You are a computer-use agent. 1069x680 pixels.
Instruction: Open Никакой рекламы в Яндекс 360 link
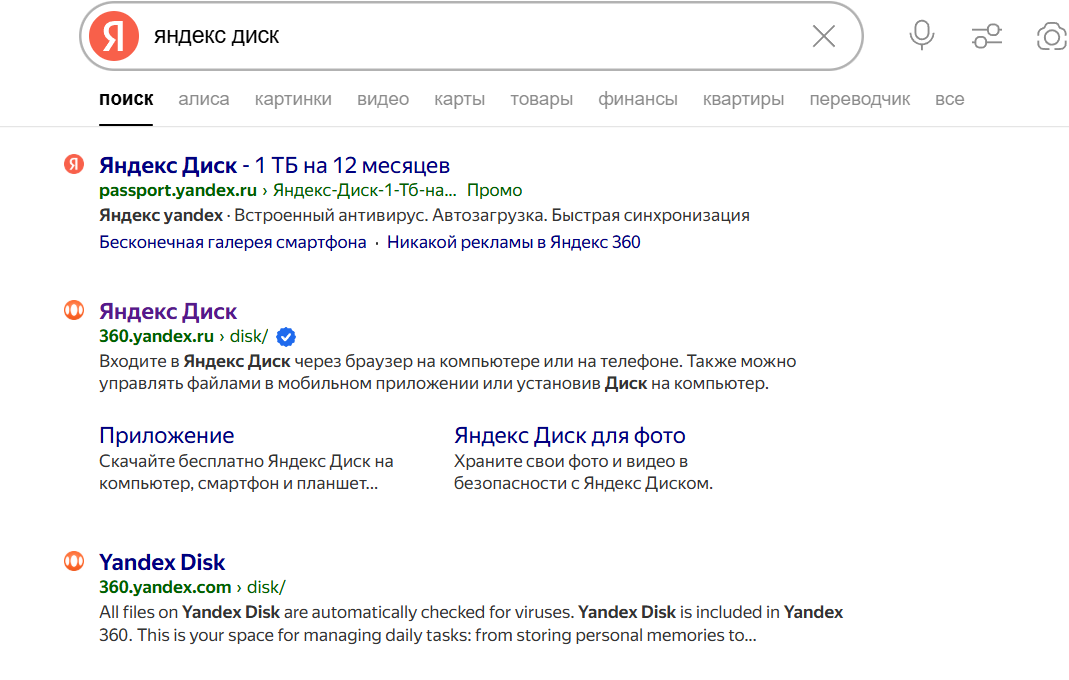point(513,242)
